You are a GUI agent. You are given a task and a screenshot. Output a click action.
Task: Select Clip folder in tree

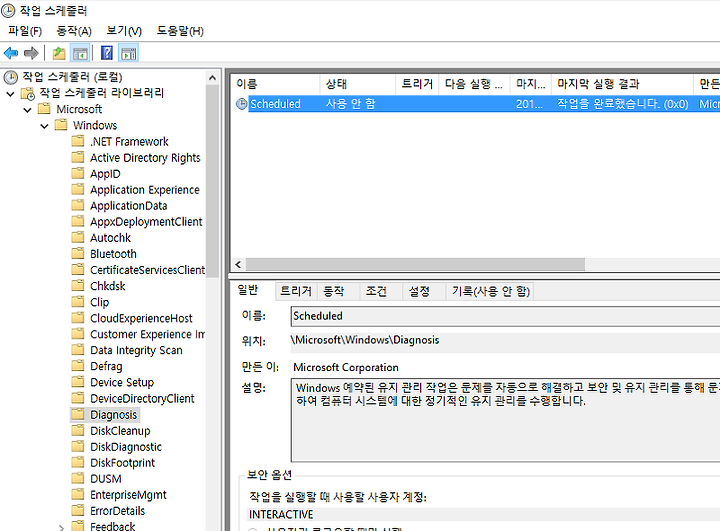pos(100,302)
